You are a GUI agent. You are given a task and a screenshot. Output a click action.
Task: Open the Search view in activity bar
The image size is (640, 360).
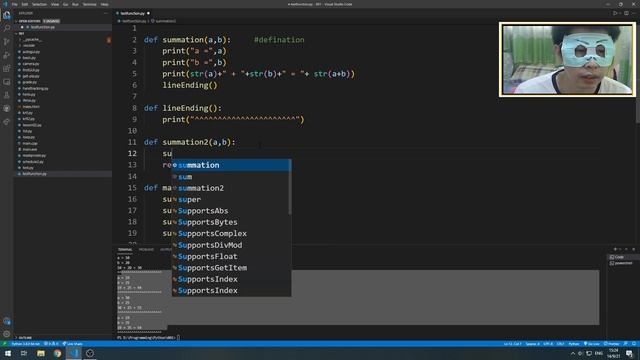(x=7, y=29)
